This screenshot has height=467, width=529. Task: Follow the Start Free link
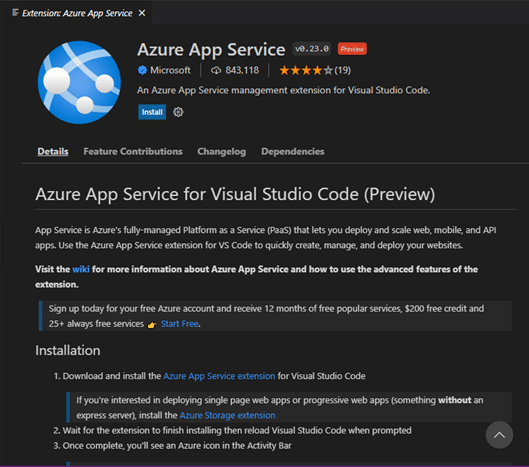pyautogui.click(x=179, y=324)
